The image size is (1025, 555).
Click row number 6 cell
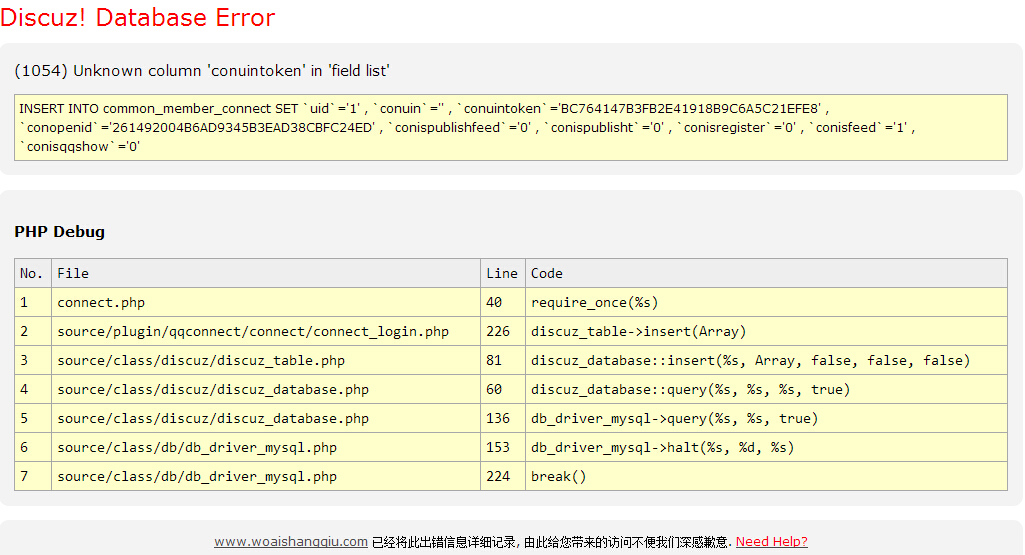click(x=33, y=447)
